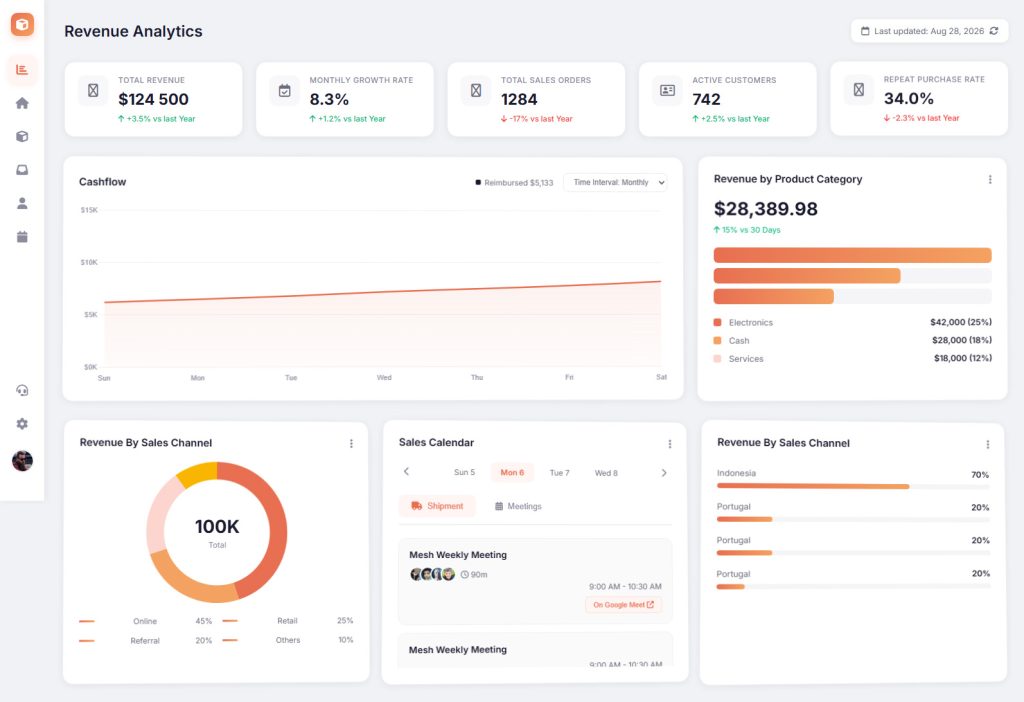Click the $124 500 total revenue value
This screenshot has width=1024, height=702.
pos(153,99)
